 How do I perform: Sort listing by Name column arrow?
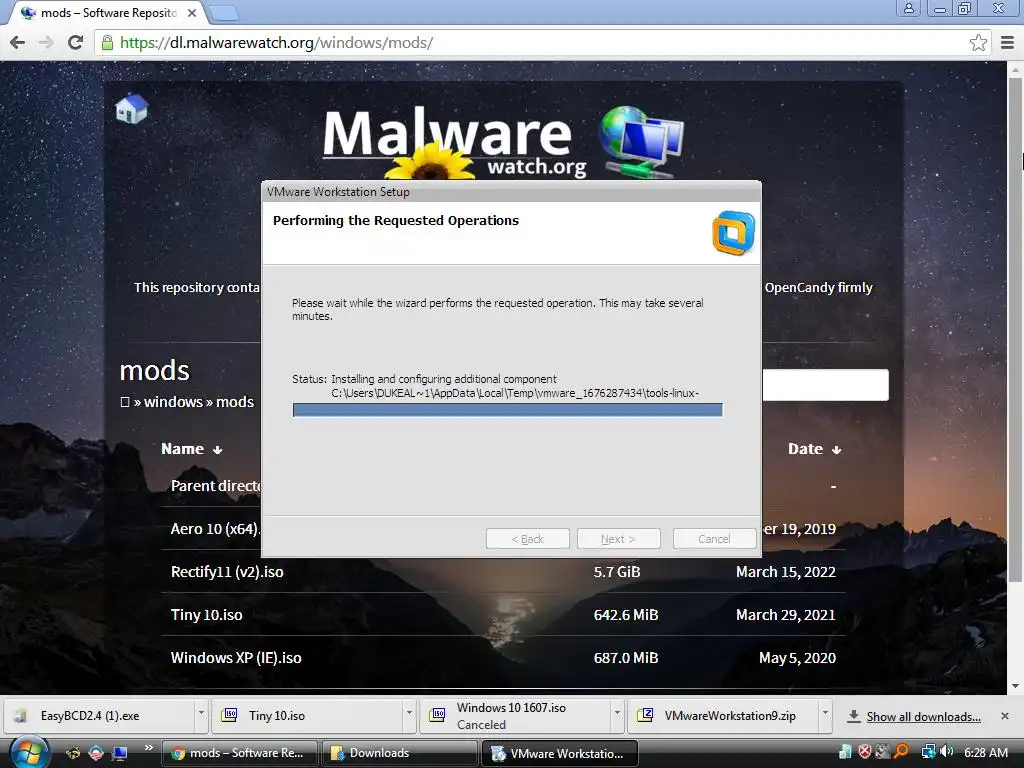(x=217, y=450)
